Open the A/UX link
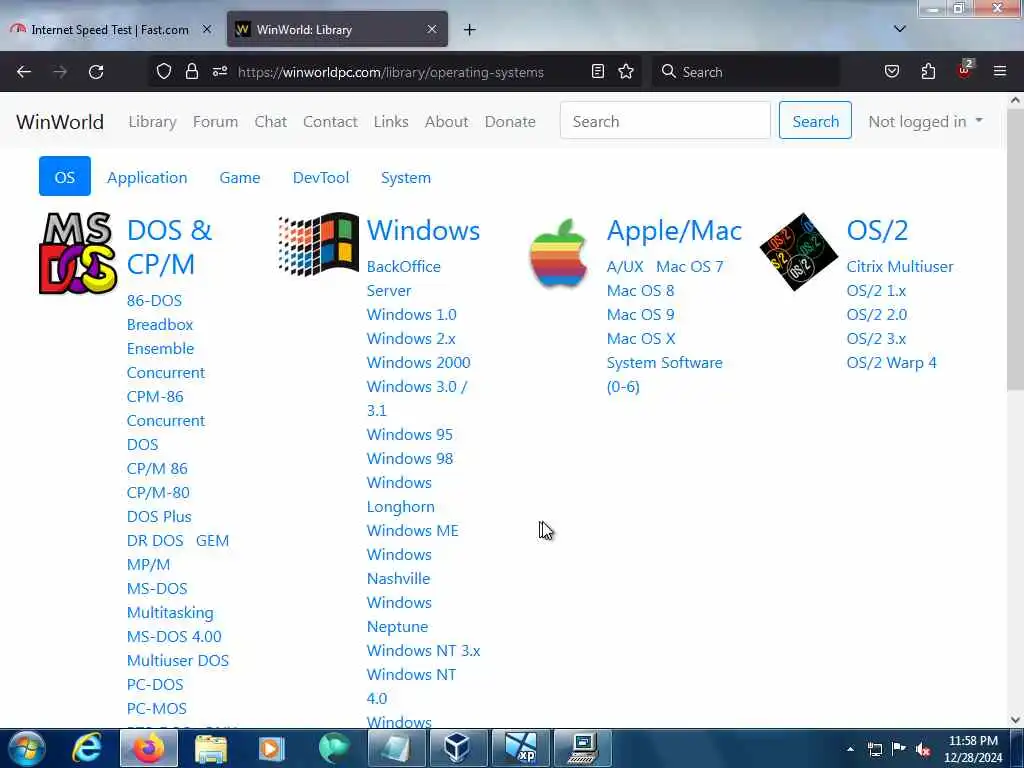The height and width of the screenshot is (768, 1024). (x=624, y=266)
